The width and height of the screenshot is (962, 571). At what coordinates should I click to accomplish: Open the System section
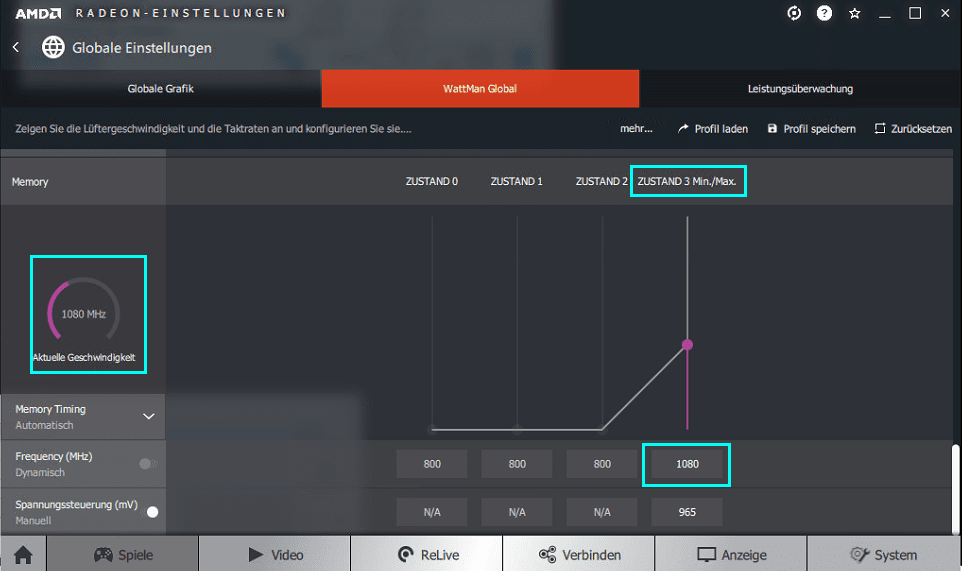[x=884, y=554]
